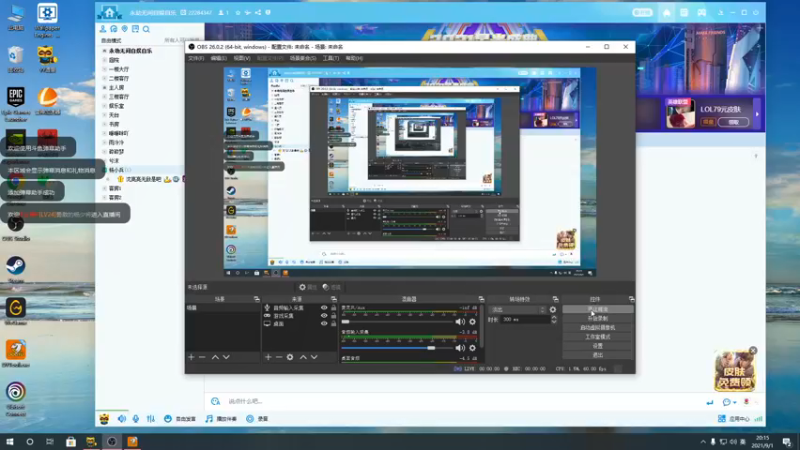Screen dimensions: 800x450
Task: Lock the desktop capture source
Action: (x=334, y=323)
